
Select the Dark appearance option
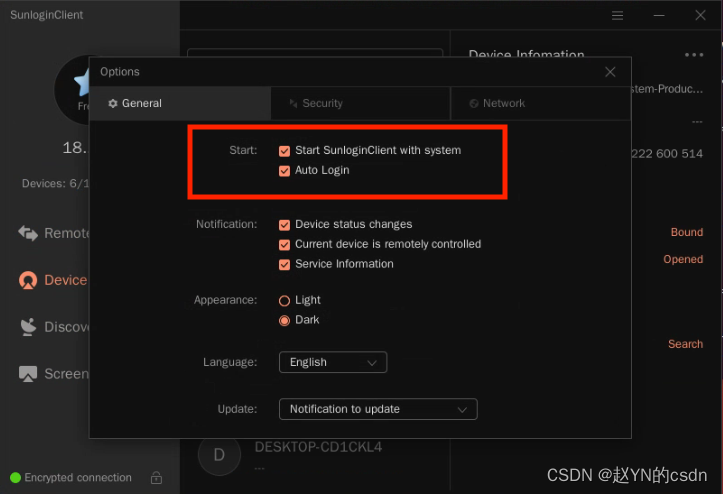pyautogui.click(x=284, y=320)
